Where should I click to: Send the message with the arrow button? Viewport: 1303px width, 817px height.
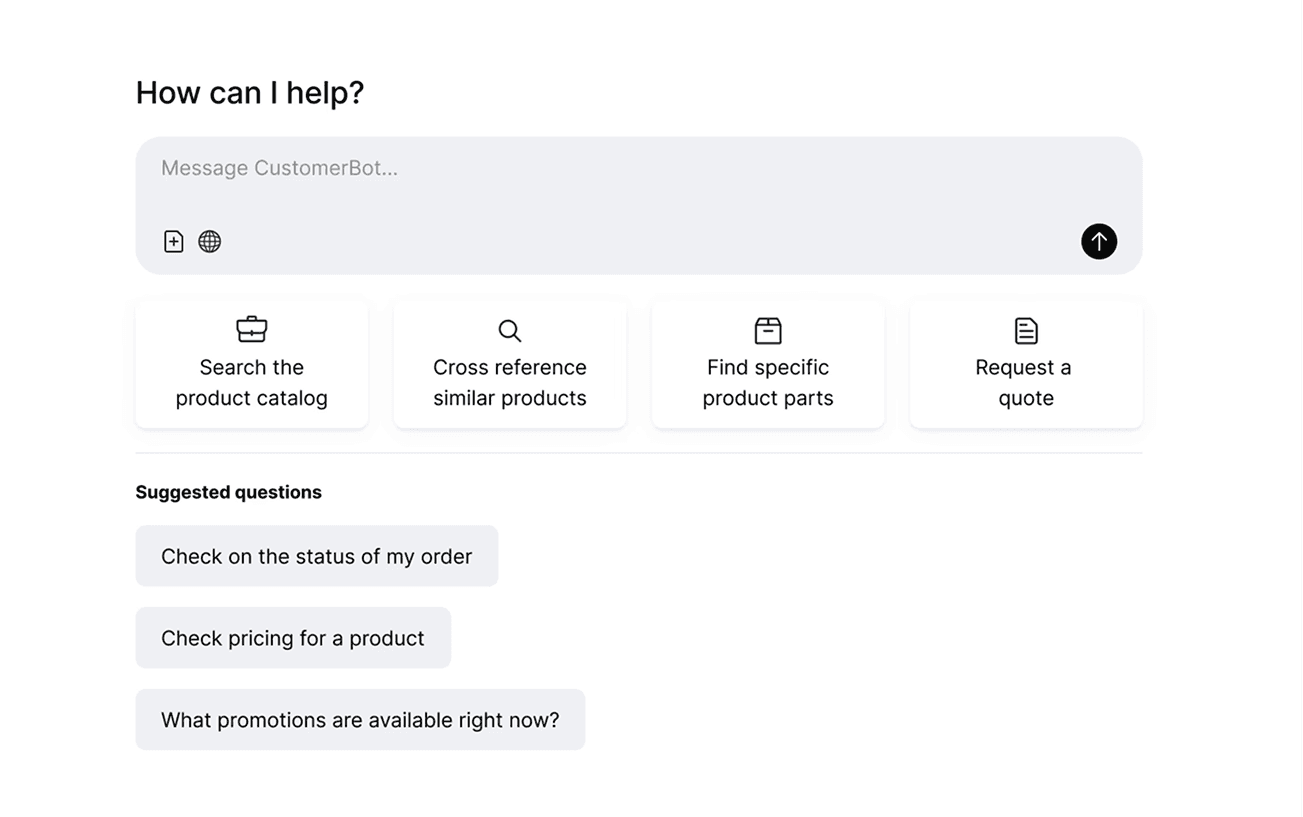(1098, 241)
